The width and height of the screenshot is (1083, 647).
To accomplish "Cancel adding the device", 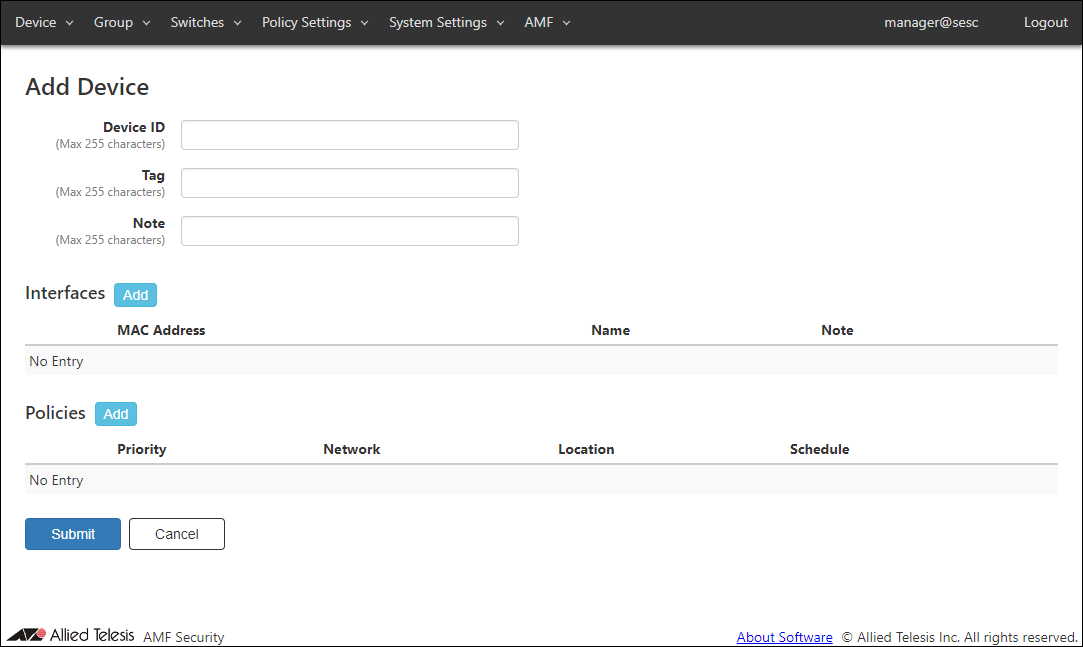I will tap(177, 534).
